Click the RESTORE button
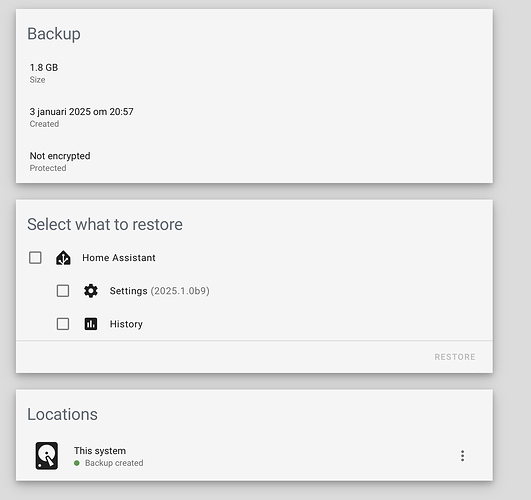 (455, 357)
